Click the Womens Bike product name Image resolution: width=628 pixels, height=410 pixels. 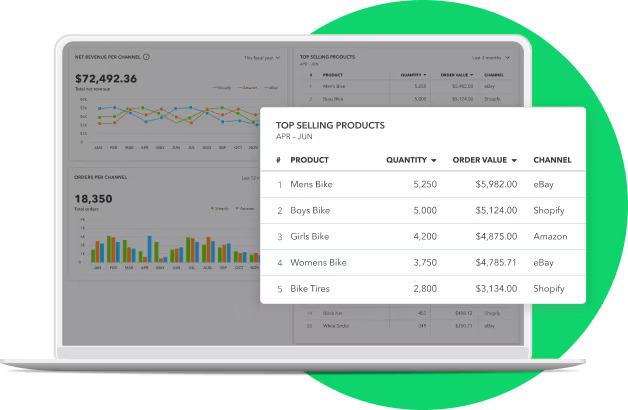pos(318,263)
